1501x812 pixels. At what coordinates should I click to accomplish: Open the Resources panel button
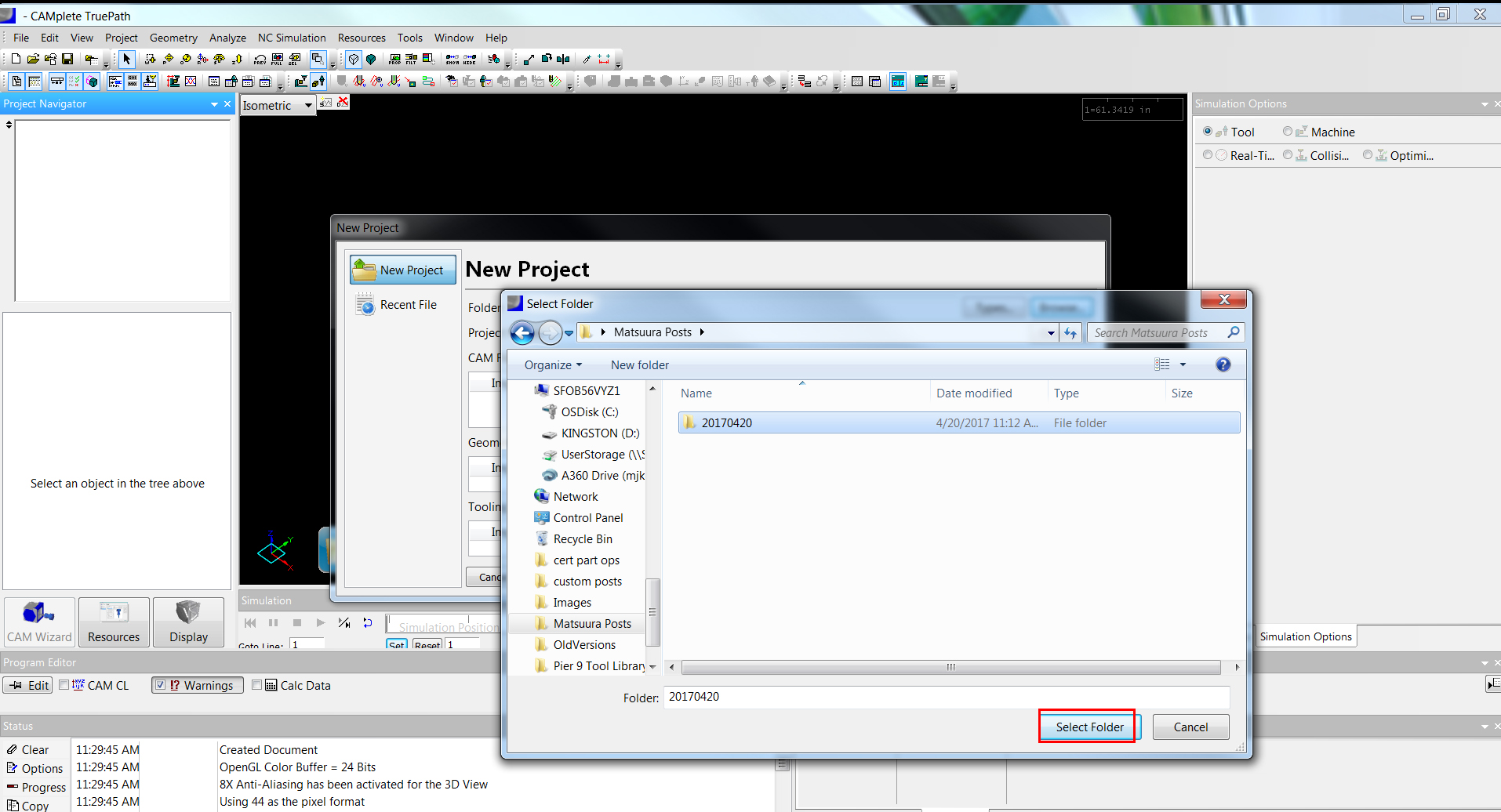tap(114, 622)
